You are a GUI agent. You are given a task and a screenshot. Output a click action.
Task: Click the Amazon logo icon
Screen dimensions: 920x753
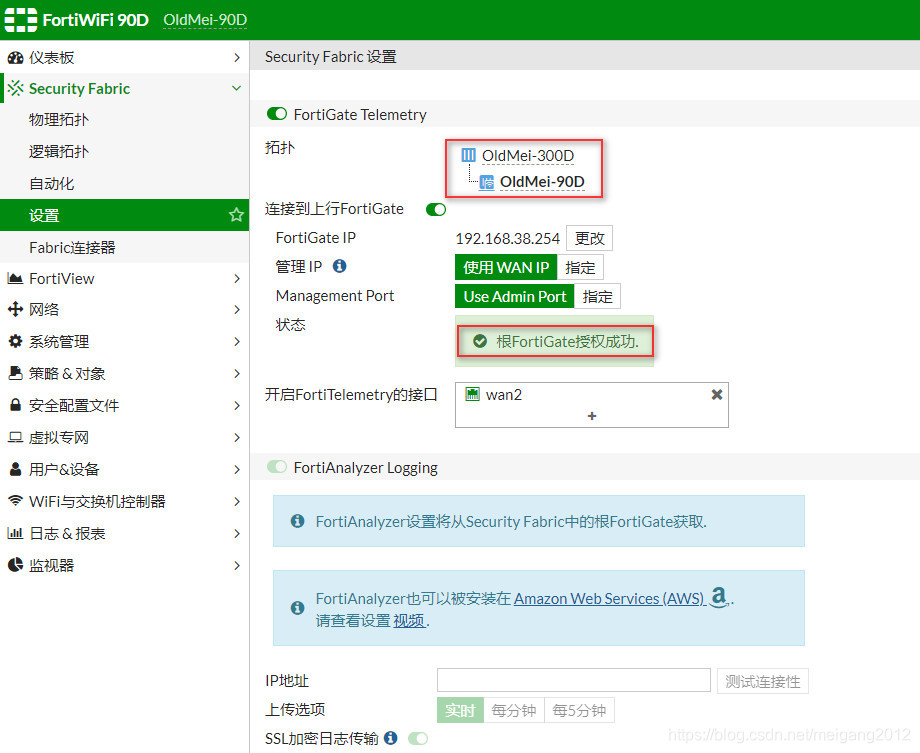pos(719,597)
